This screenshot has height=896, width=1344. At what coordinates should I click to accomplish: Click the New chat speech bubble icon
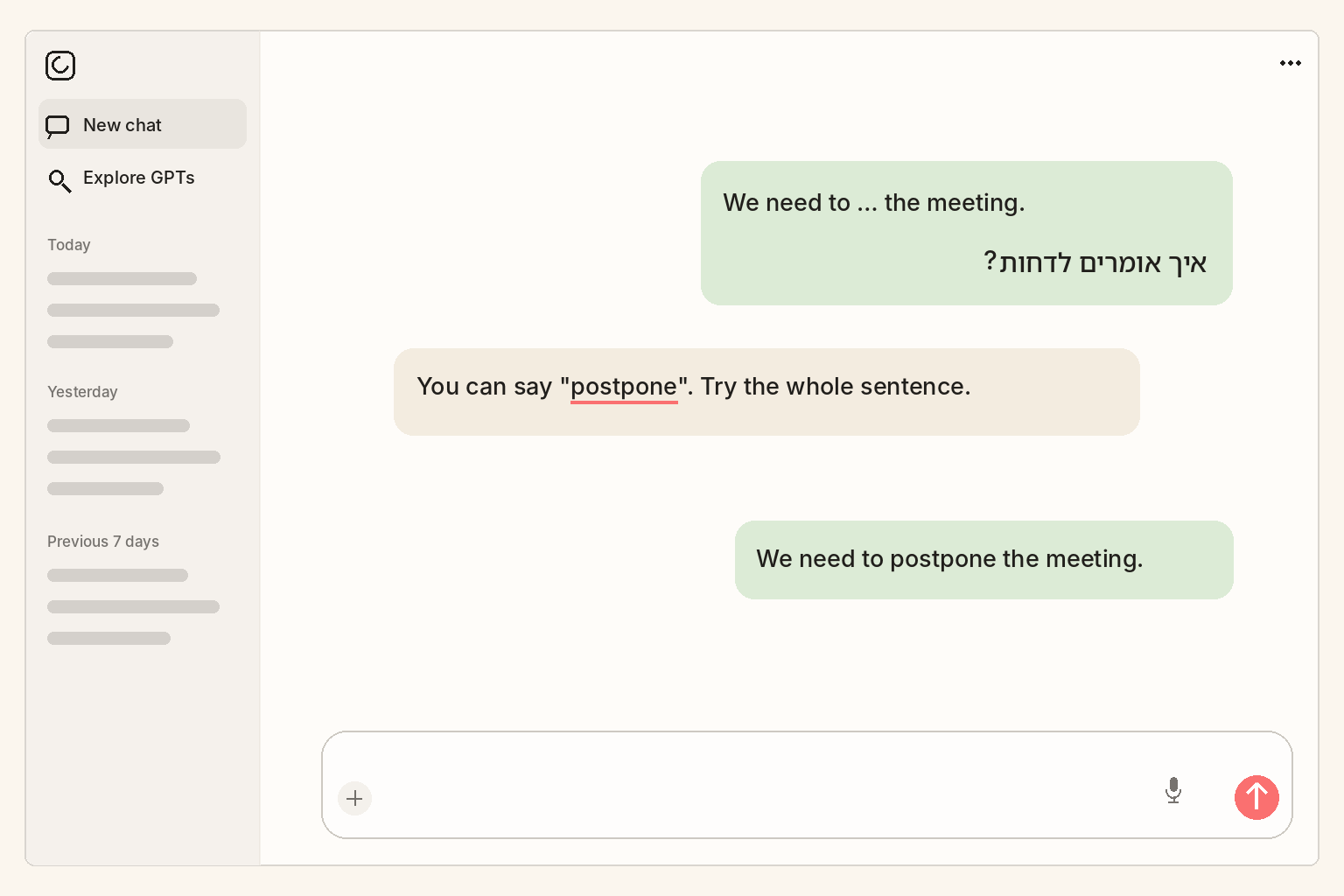coord(58,127)
